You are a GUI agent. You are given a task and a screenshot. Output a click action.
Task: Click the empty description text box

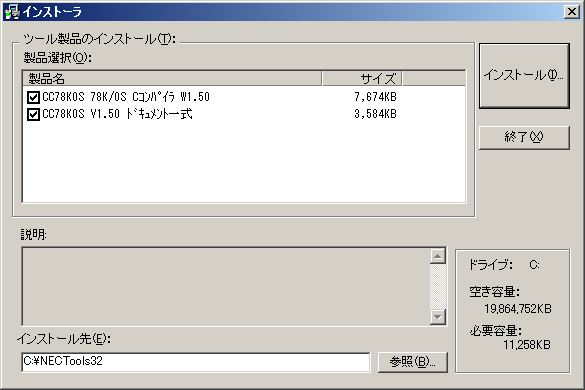[x=226, y=287]
